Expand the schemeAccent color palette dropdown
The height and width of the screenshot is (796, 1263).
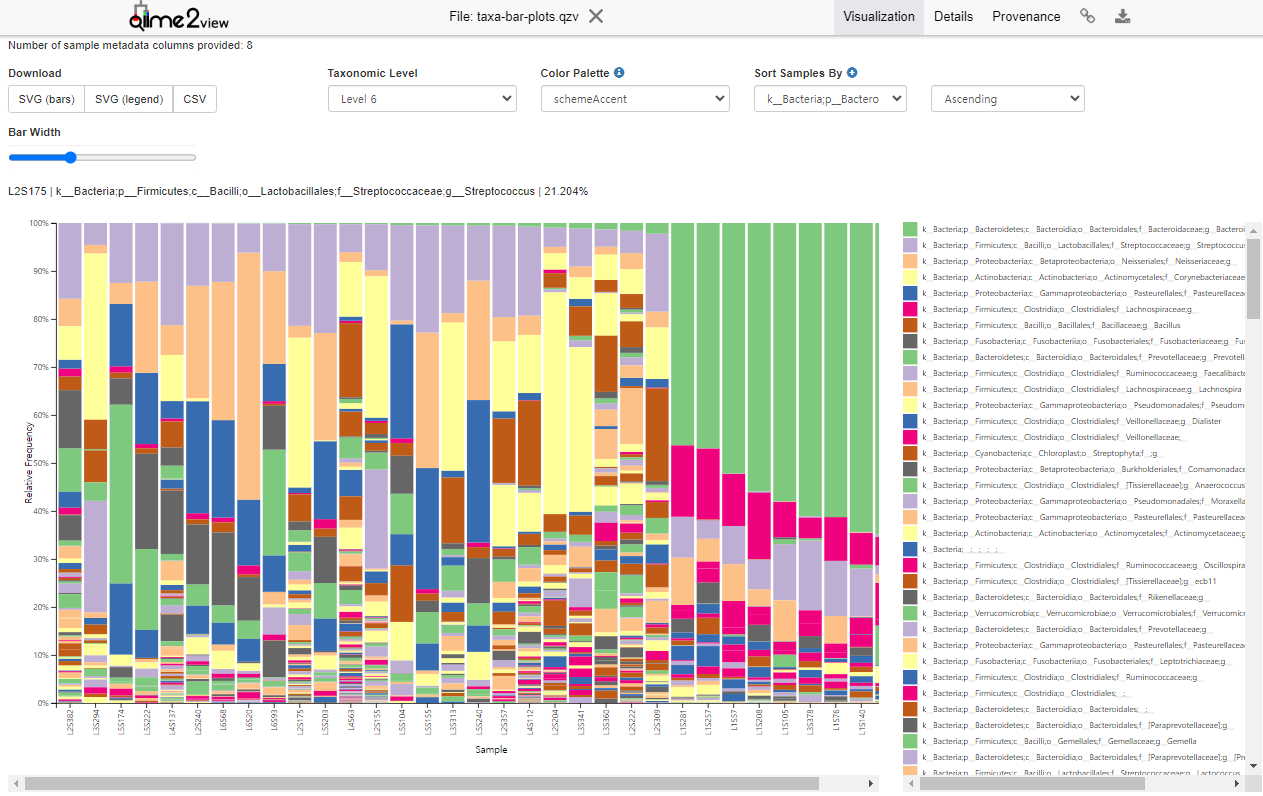click(635, 99)
